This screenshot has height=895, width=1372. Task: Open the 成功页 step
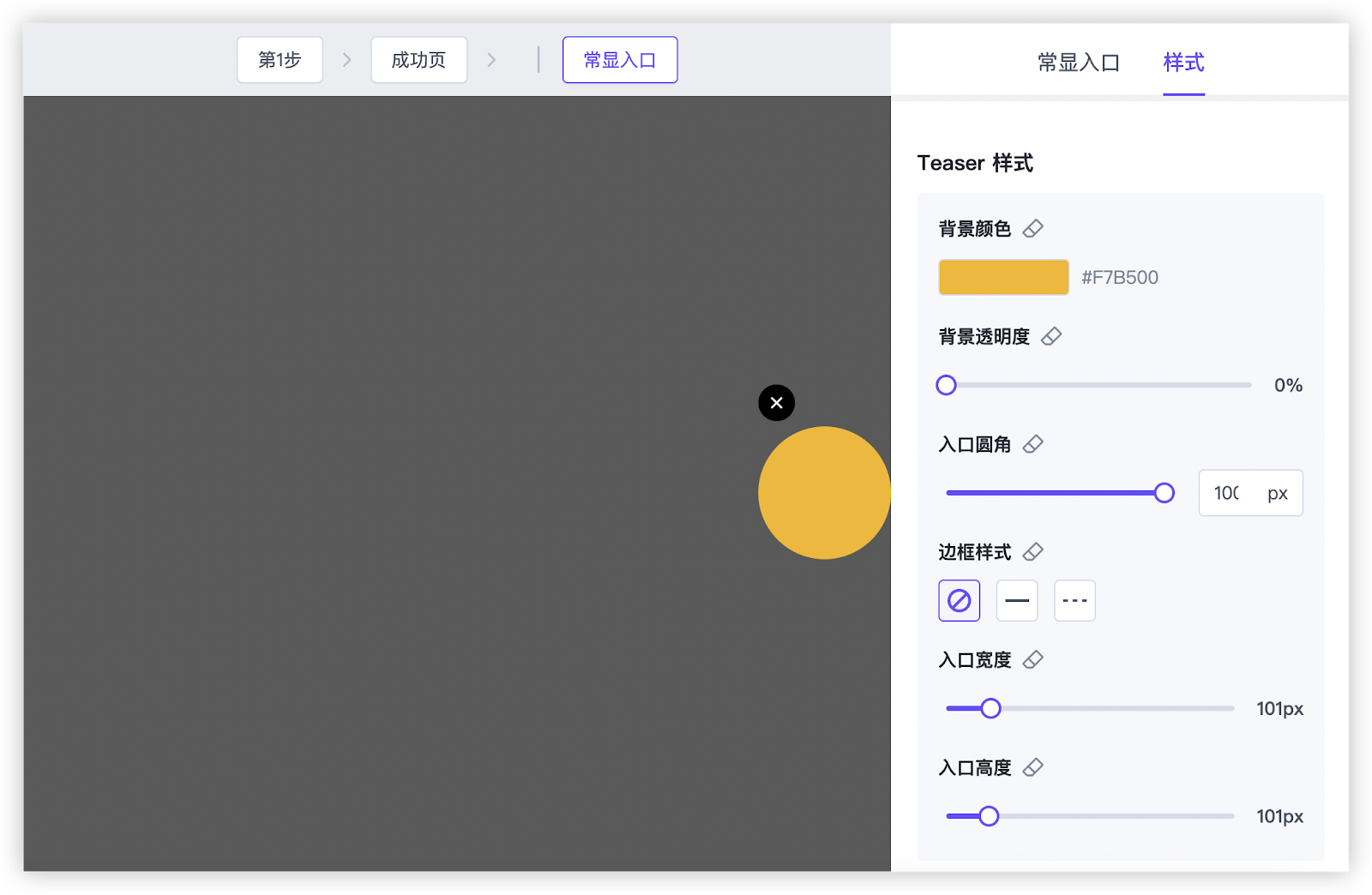418,60
